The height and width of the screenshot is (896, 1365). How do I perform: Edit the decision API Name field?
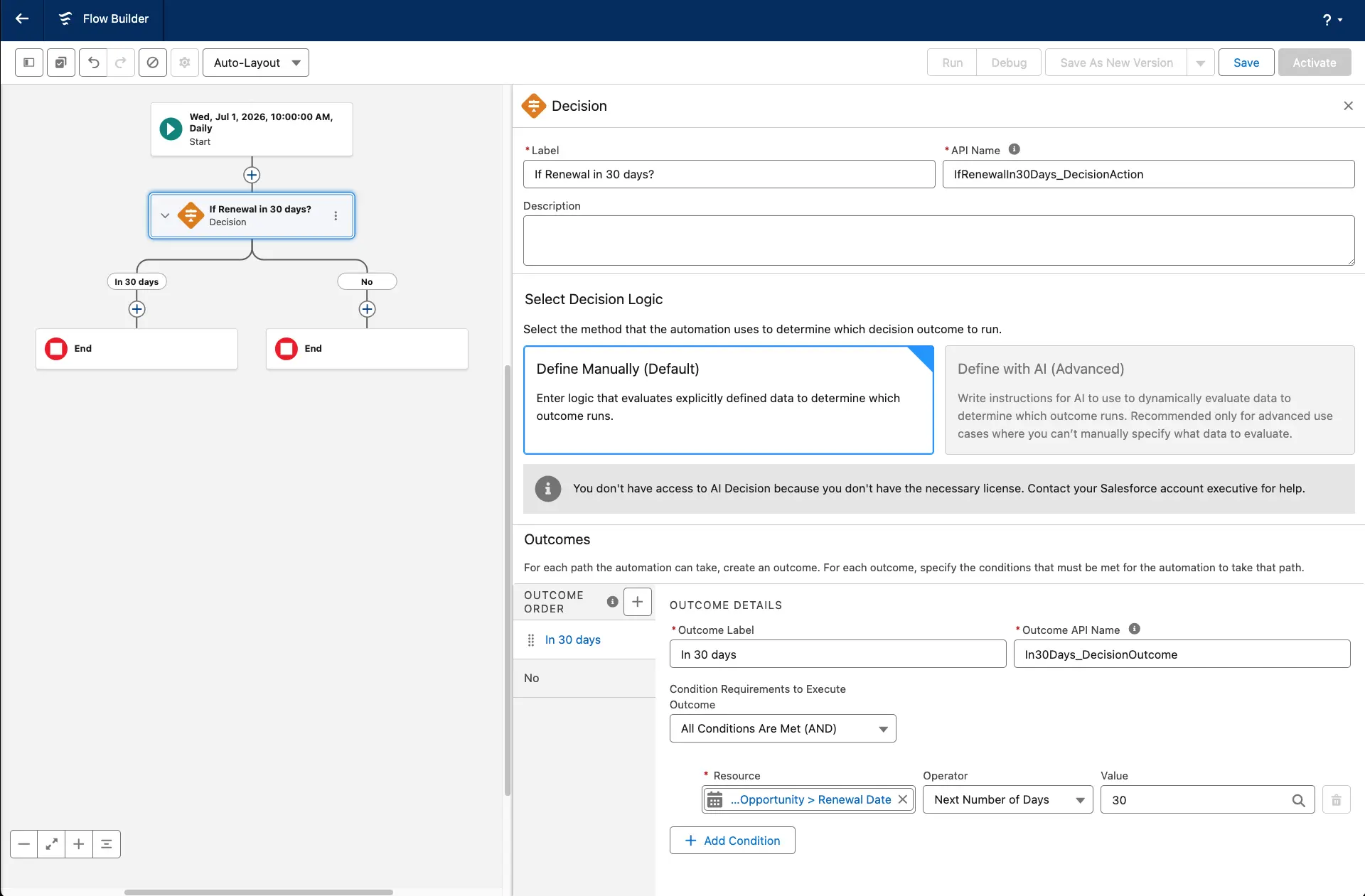(x=1148, y=174)
